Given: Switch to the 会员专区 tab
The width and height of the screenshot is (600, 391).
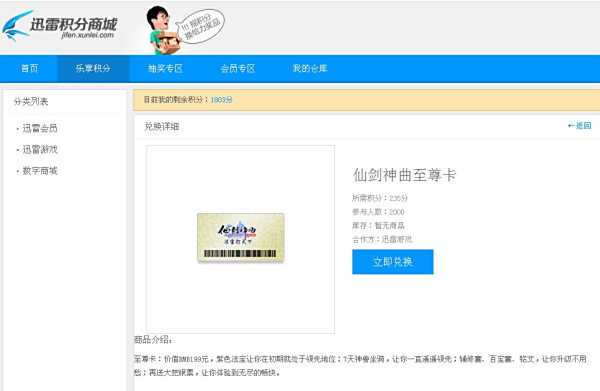Looking at the screenshot, I should pos(238,68).
